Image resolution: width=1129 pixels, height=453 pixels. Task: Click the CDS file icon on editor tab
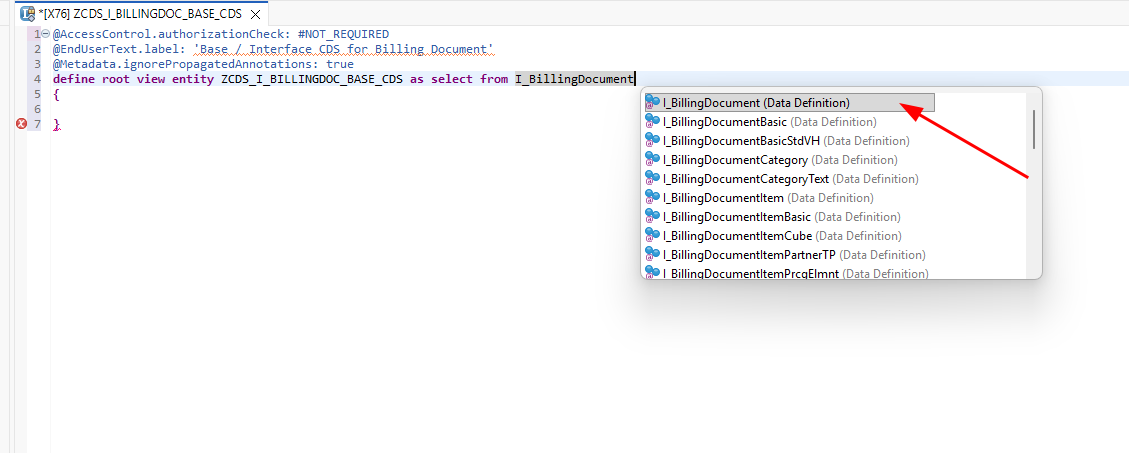coord(29,14)
